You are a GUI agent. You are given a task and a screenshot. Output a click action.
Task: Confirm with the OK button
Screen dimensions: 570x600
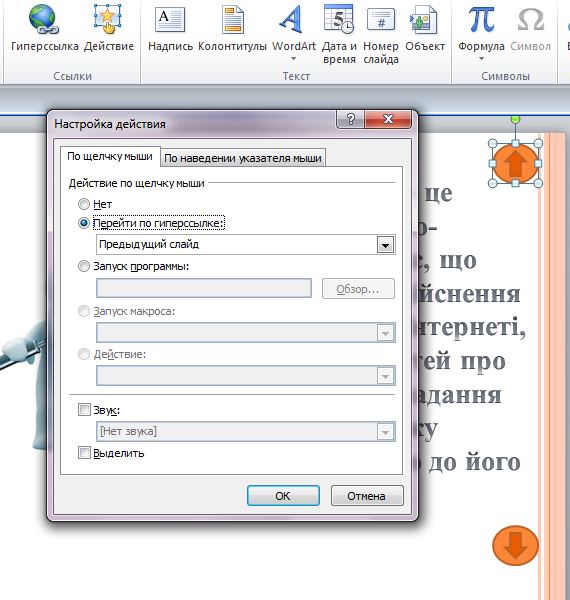click(283, 496)
